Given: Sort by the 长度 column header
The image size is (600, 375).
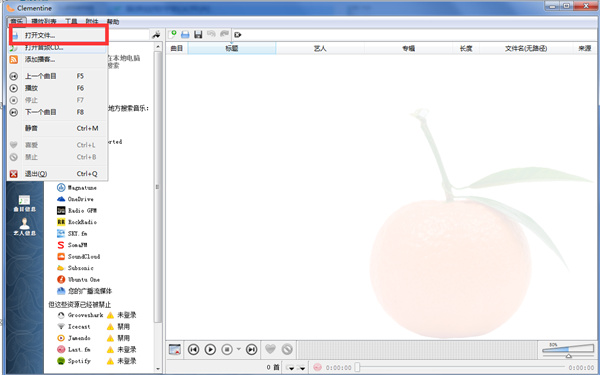Looking at the screenshot, I should (x=466, y=49).
